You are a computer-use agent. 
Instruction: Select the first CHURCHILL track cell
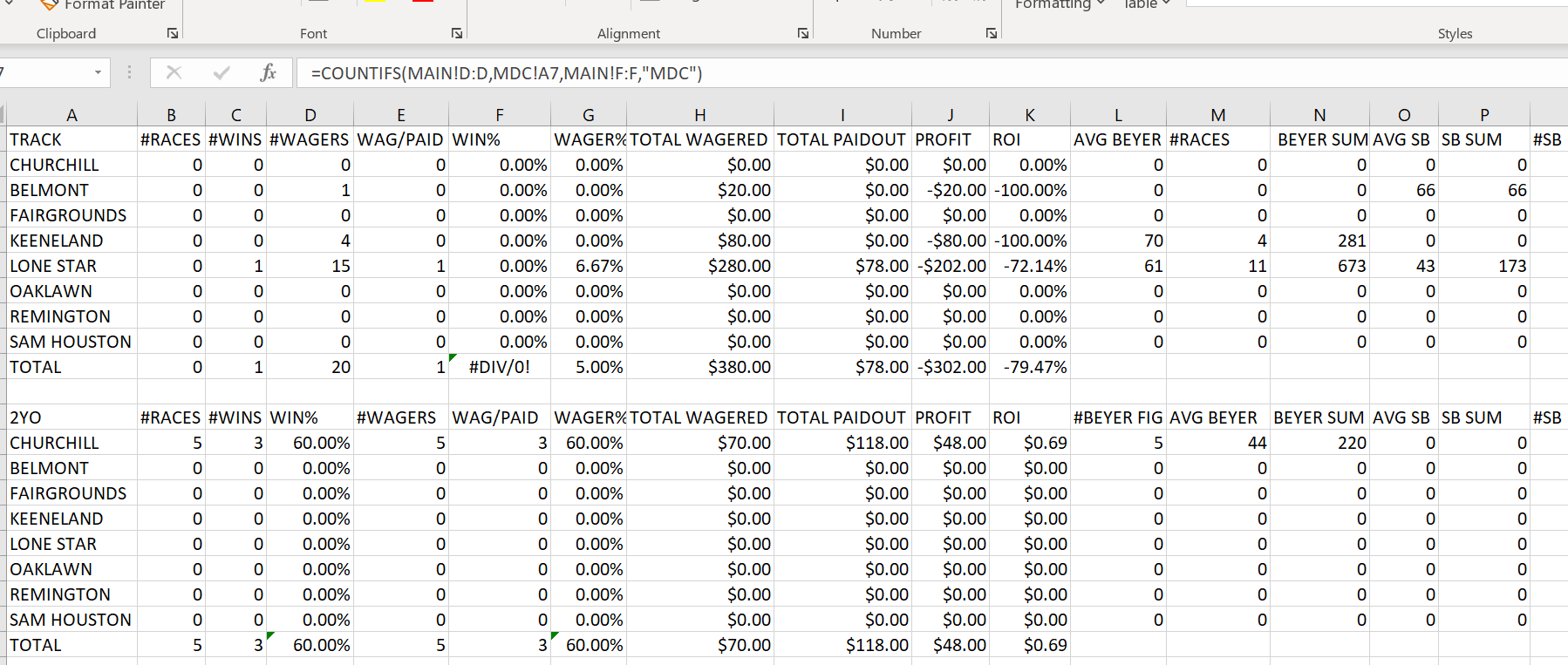pyautogui.click(x=72, y=165)
